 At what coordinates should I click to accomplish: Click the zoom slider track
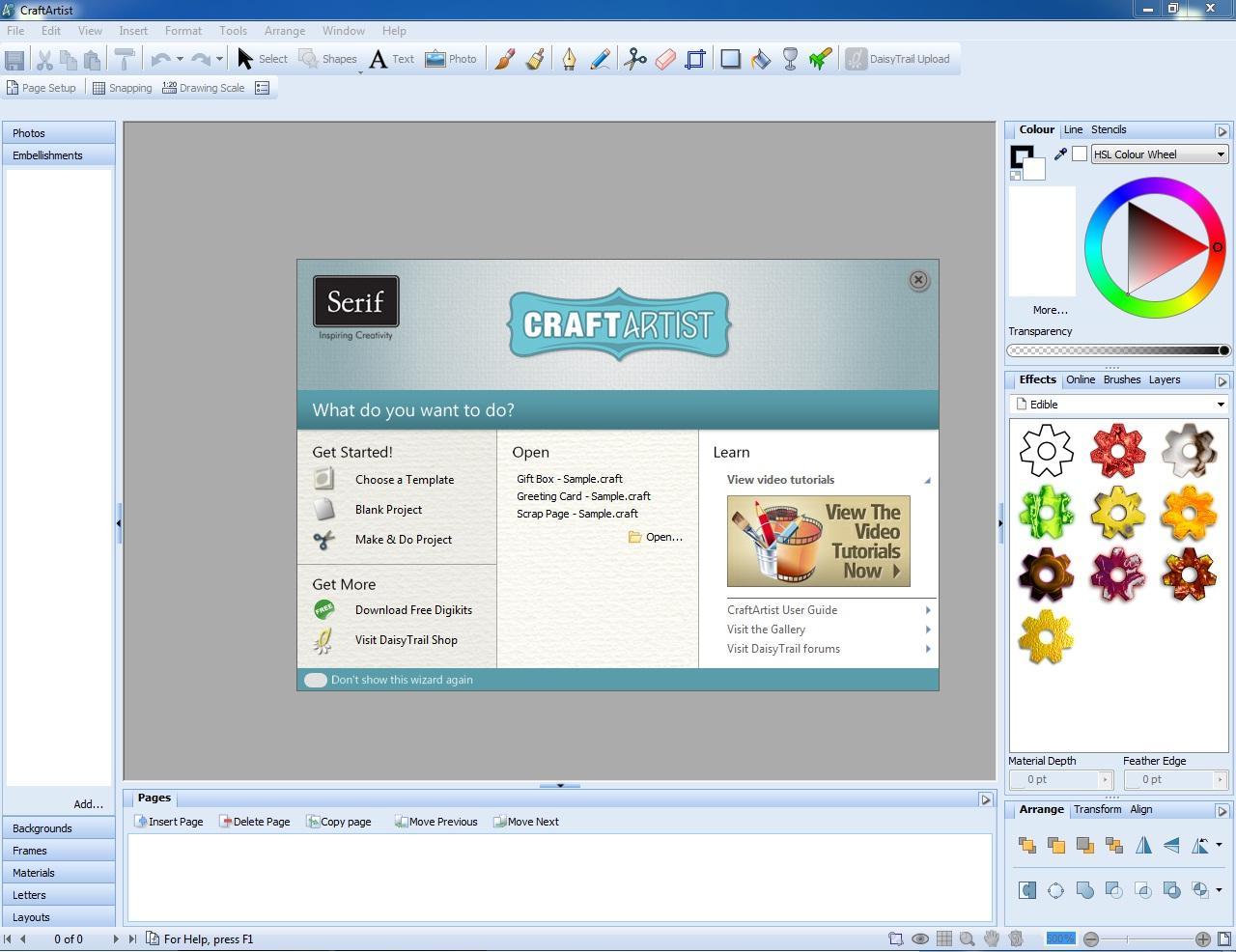pyautogui.click(x=1147, y=938)
